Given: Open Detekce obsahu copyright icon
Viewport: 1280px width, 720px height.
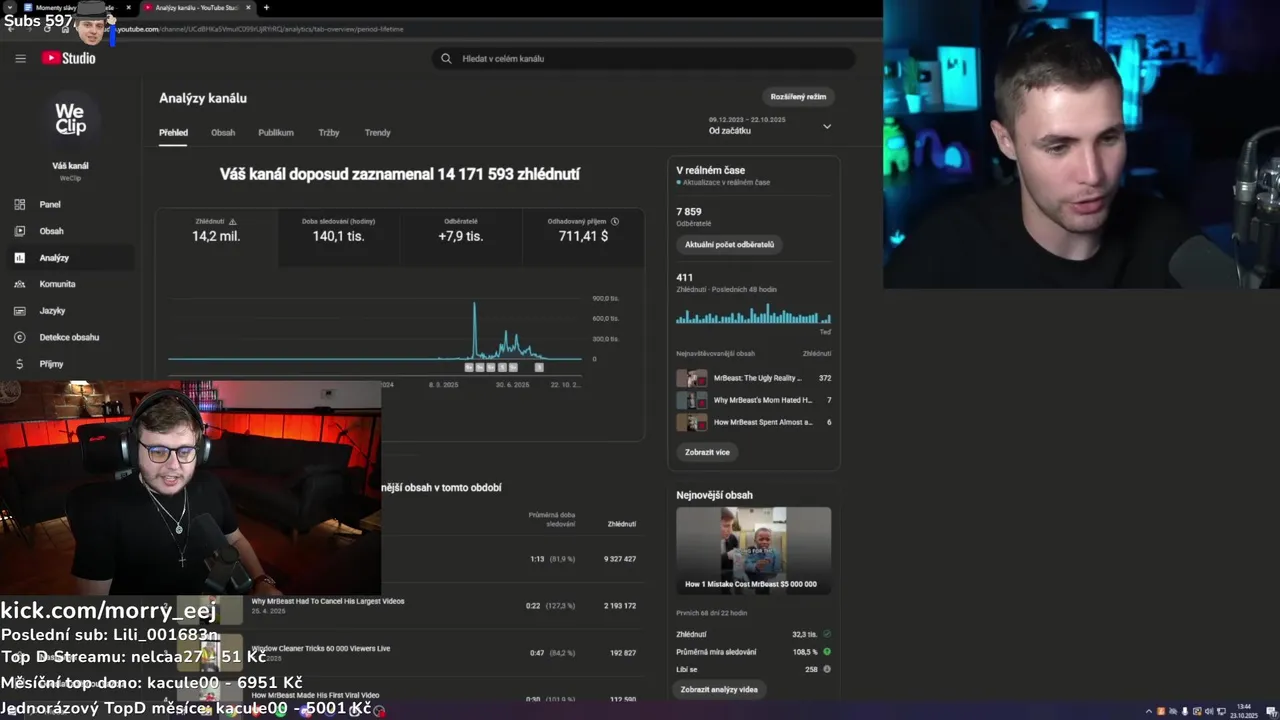Looking at the screenshot, I should pos(20,337).
